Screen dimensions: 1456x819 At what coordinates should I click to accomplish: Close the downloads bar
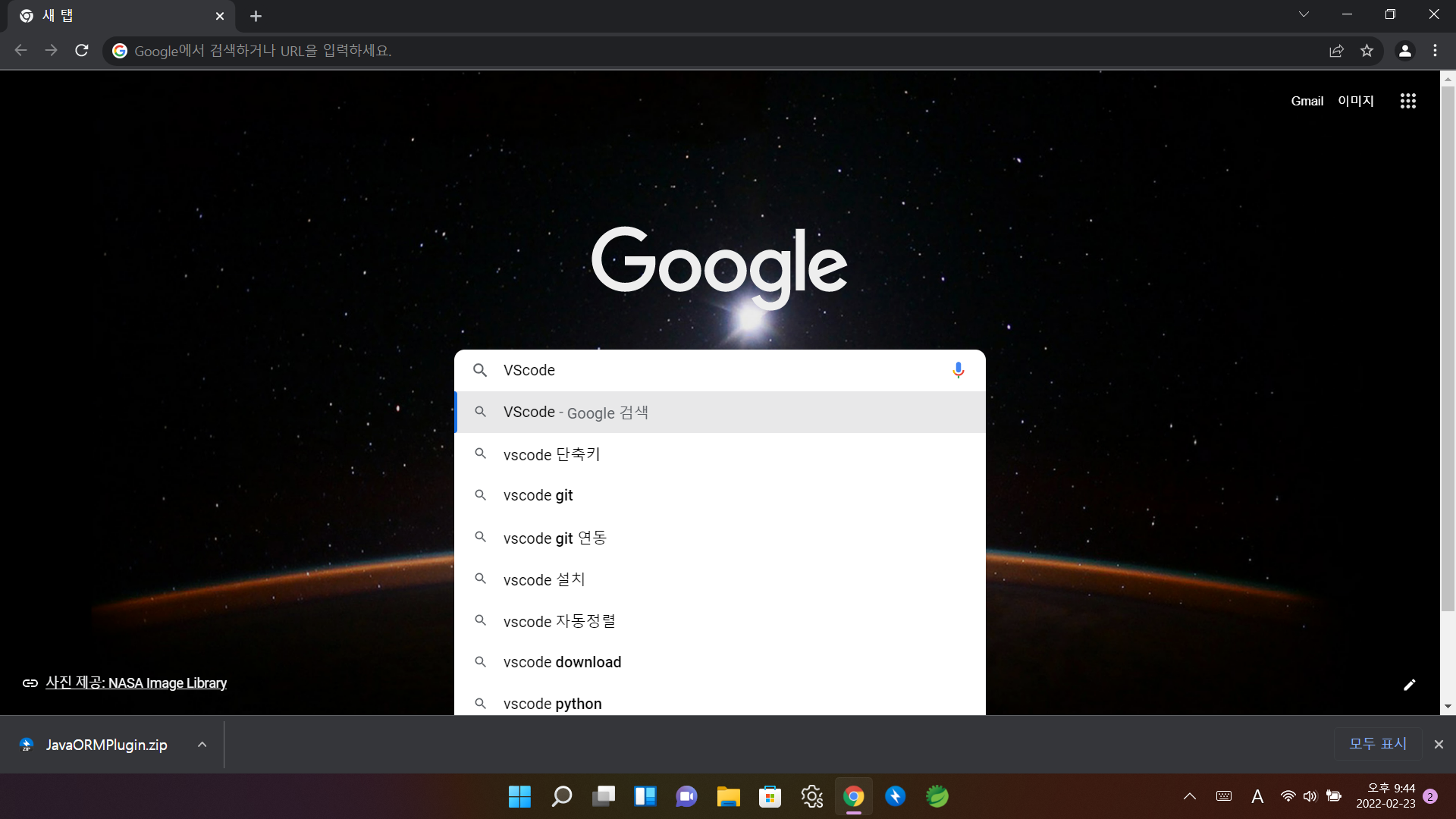click(1439, 745)
